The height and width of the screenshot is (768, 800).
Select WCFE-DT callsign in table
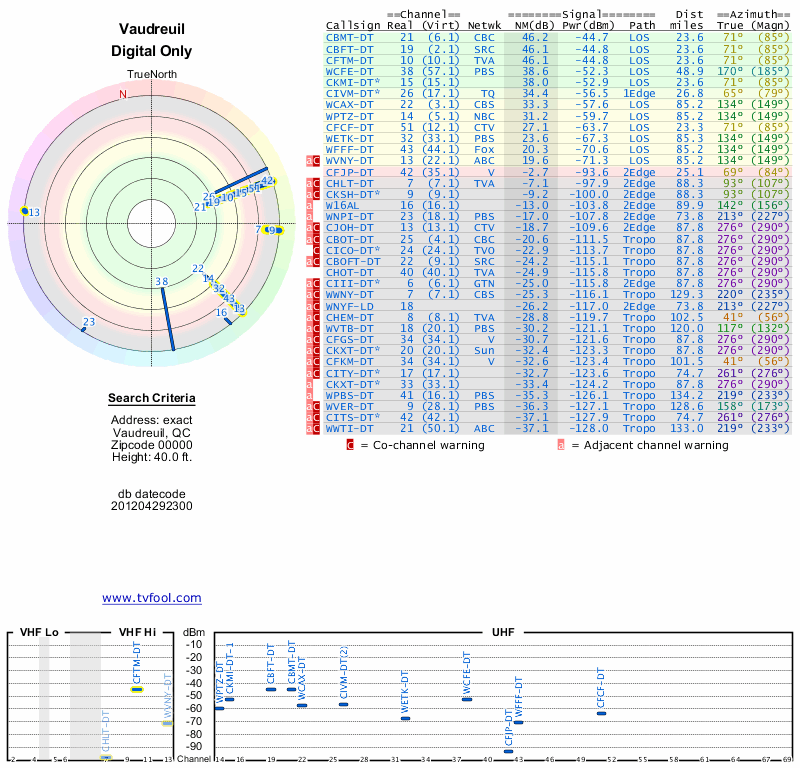coord(349,71)
